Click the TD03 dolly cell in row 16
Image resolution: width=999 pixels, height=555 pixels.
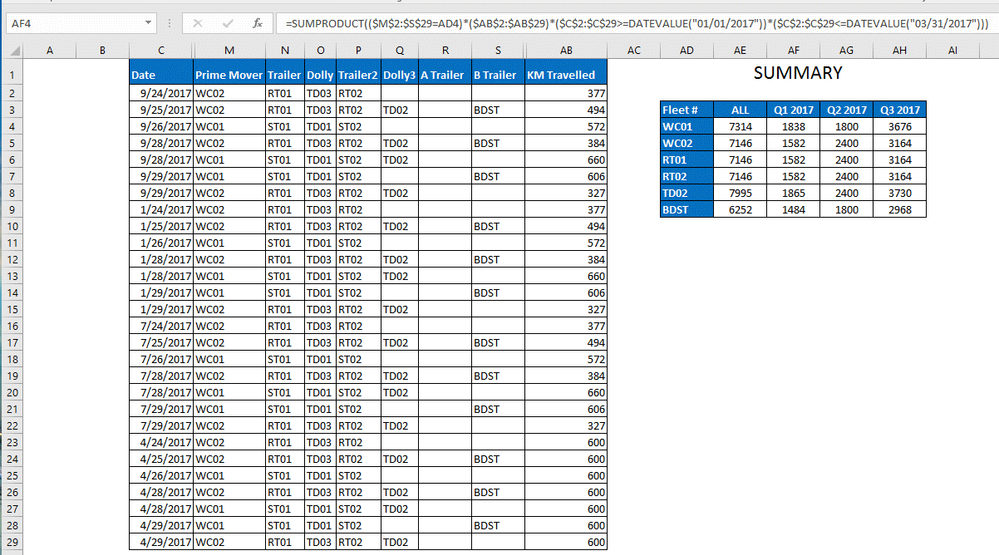point(320,326)
